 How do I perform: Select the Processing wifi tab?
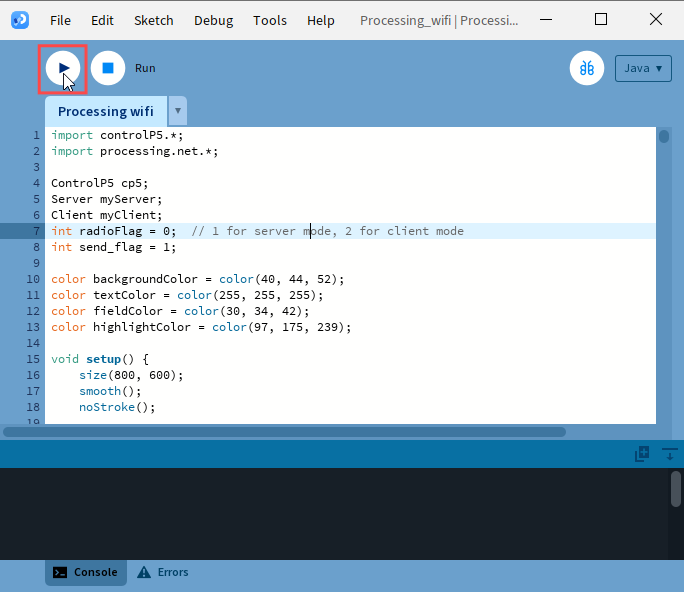(x=106, y=112)
